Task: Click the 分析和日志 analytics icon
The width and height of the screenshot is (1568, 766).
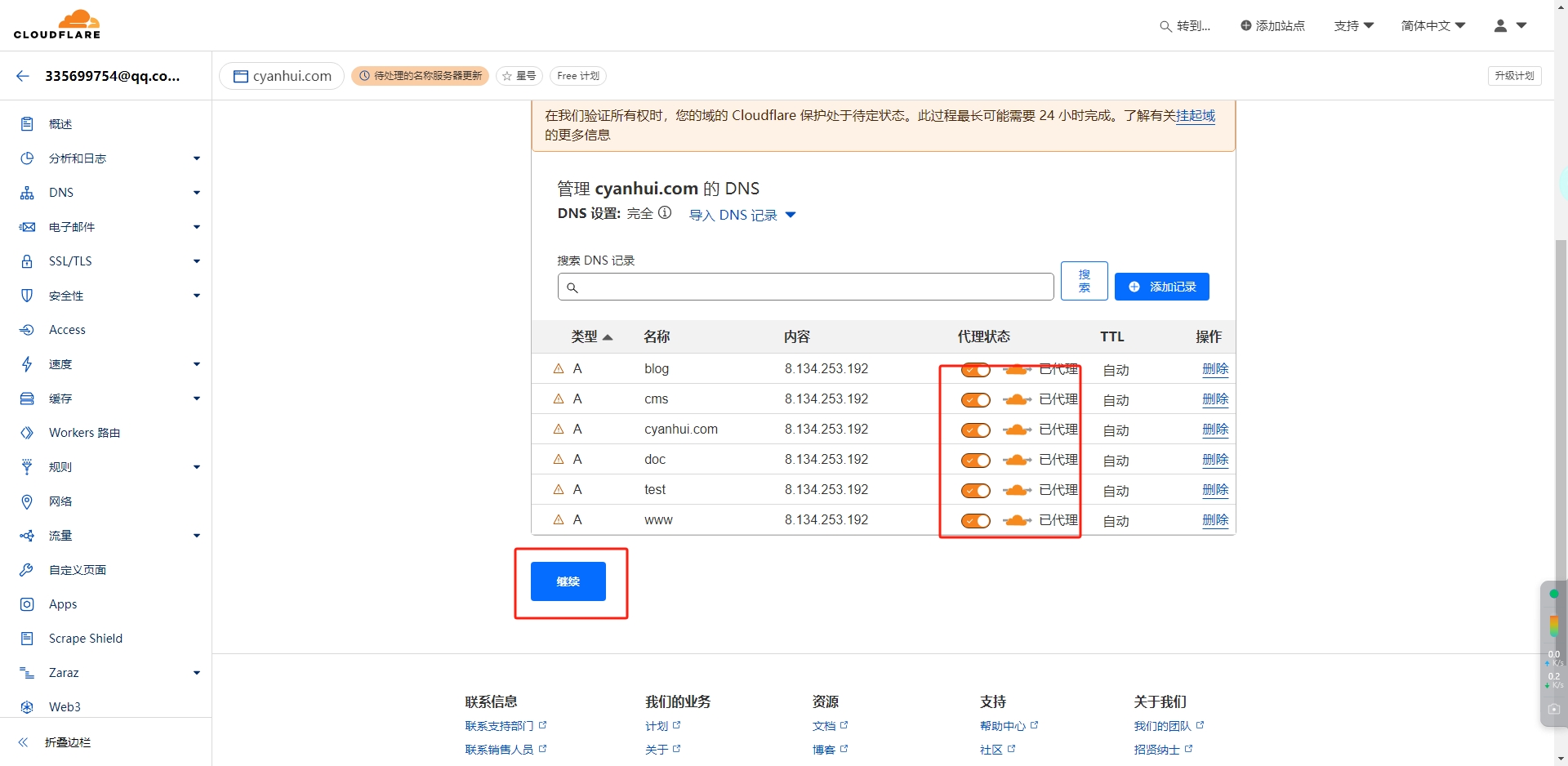Action: click(27, 158)
